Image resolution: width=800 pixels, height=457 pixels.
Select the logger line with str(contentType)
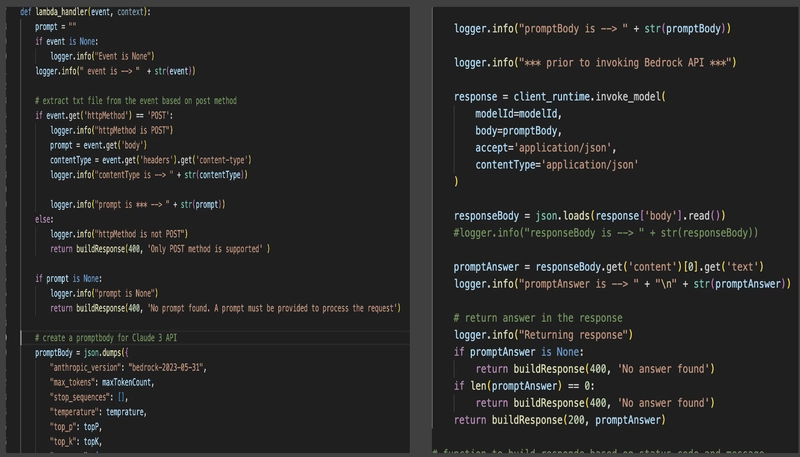click(148, 175)
